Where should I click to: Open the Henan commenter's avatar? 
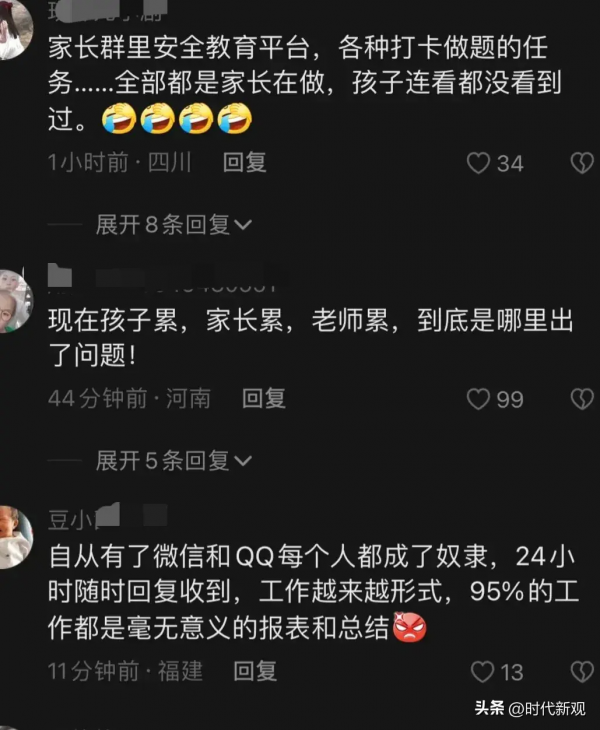14,301
